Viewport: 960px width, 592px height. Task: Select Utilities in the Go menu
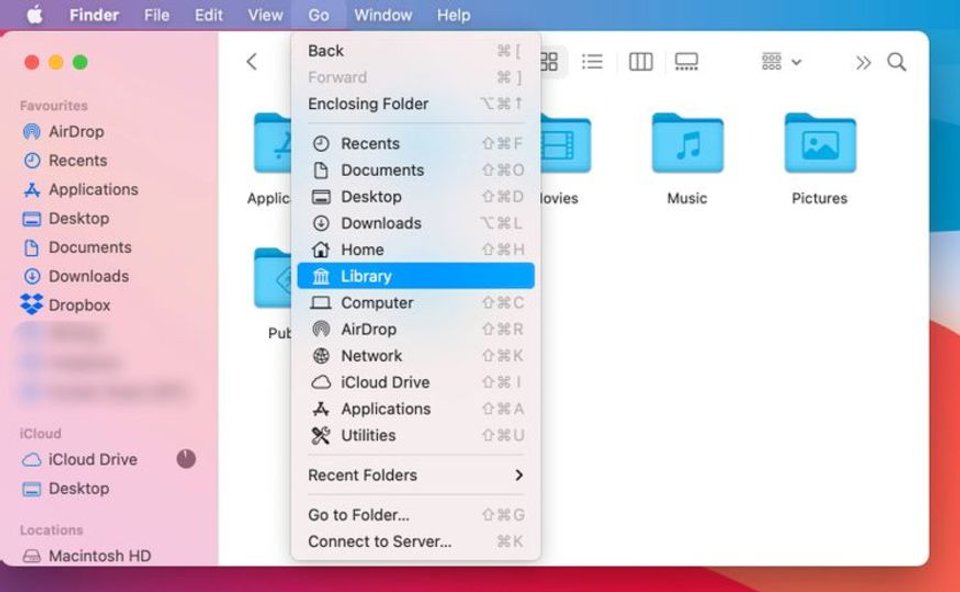(416, 435)
